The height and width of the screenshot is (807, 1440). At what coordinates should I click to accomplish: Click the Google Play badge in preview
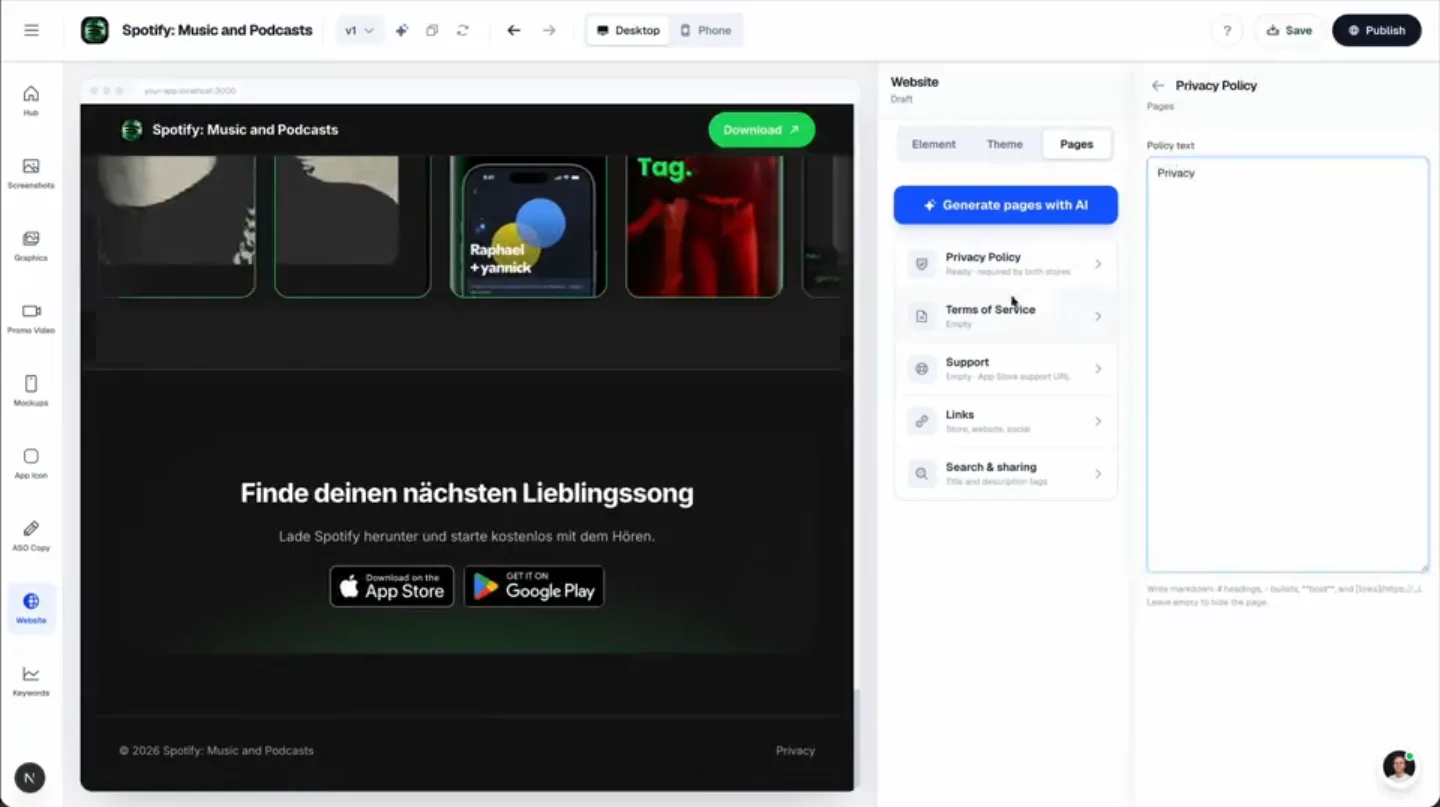pos(534,586)
